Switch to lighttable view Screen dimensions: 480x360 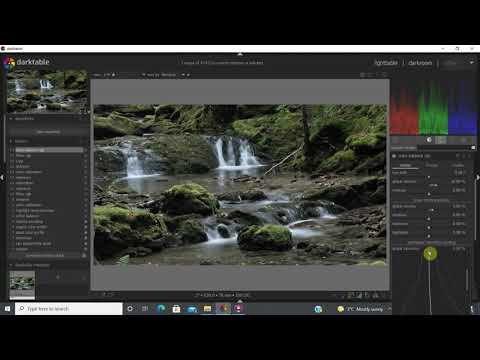(x=386, y=63)
